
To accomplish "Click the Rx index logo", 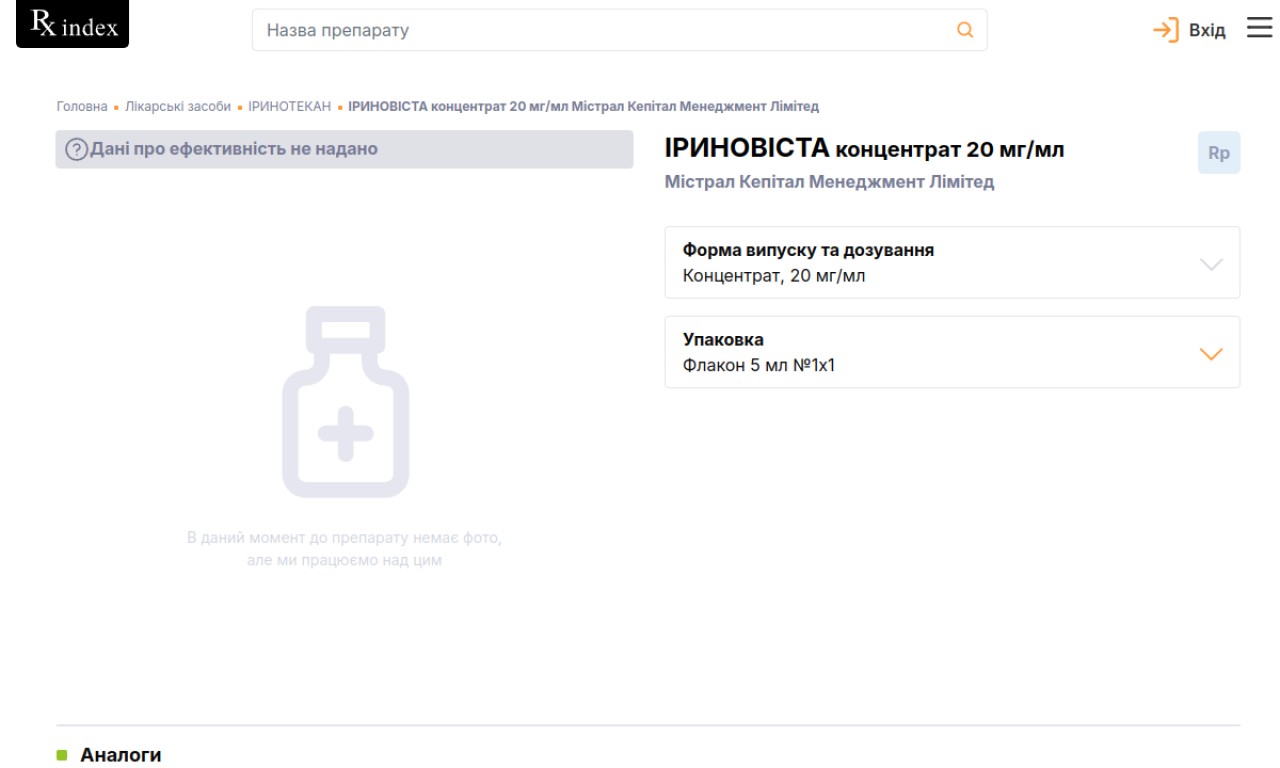I will 73,25.
